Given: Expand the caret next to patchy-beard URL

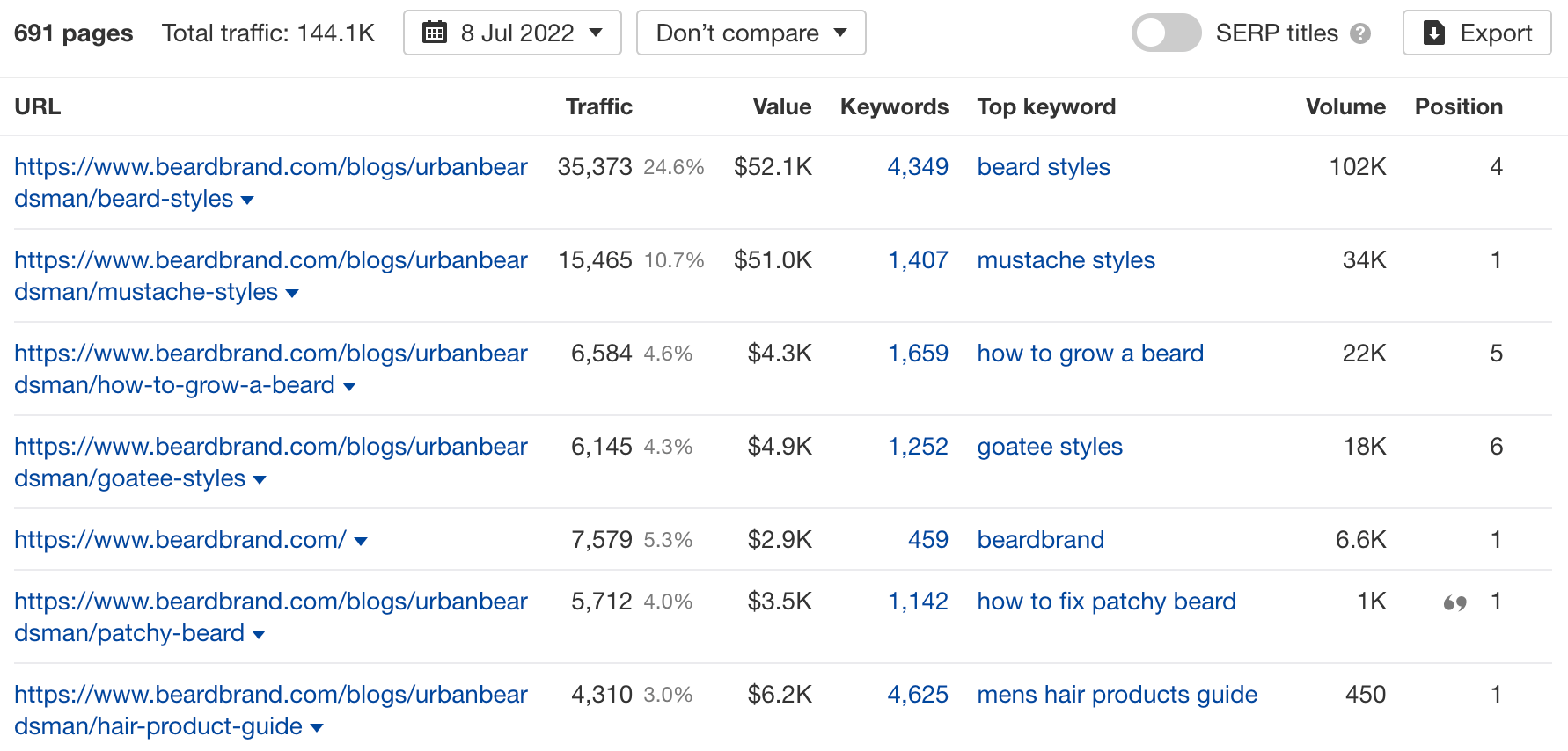Looking at the screenshot, I should [259, 635].
